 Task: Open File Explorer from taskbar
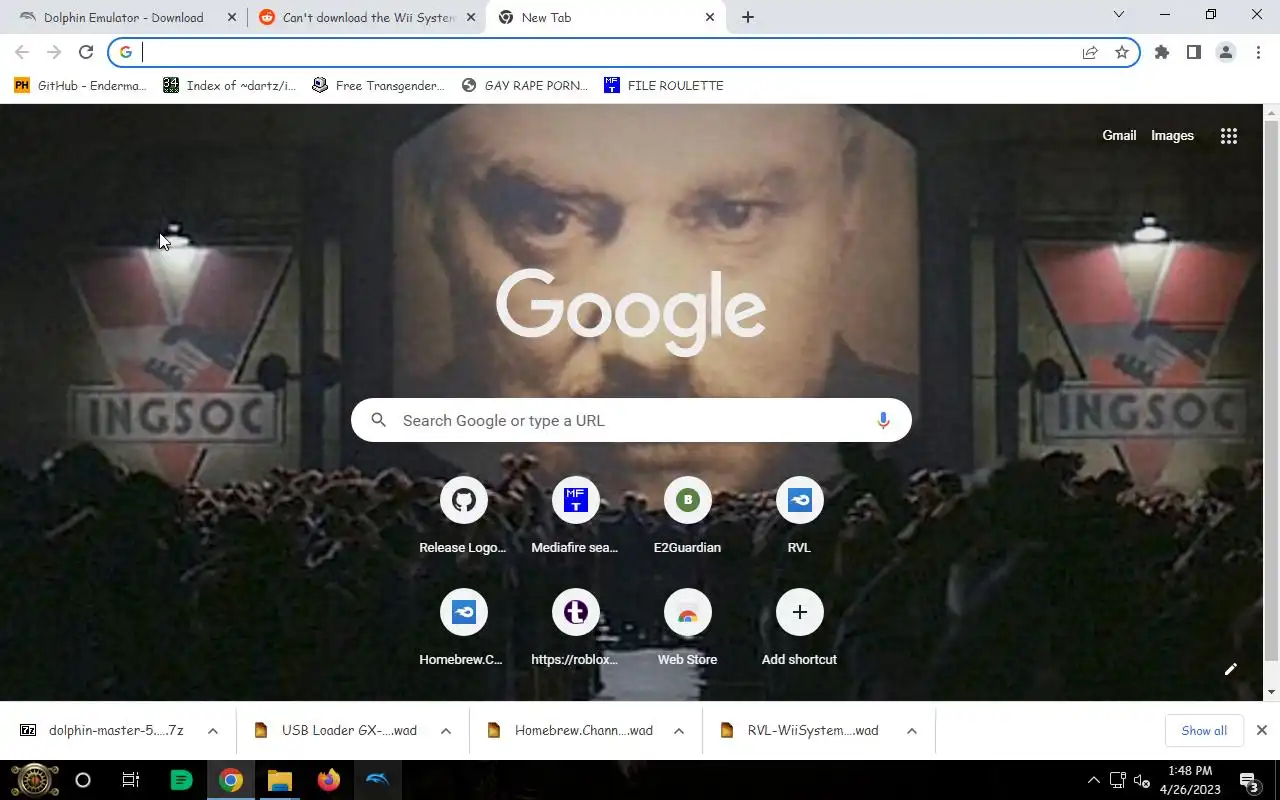(x=279, y=780)
